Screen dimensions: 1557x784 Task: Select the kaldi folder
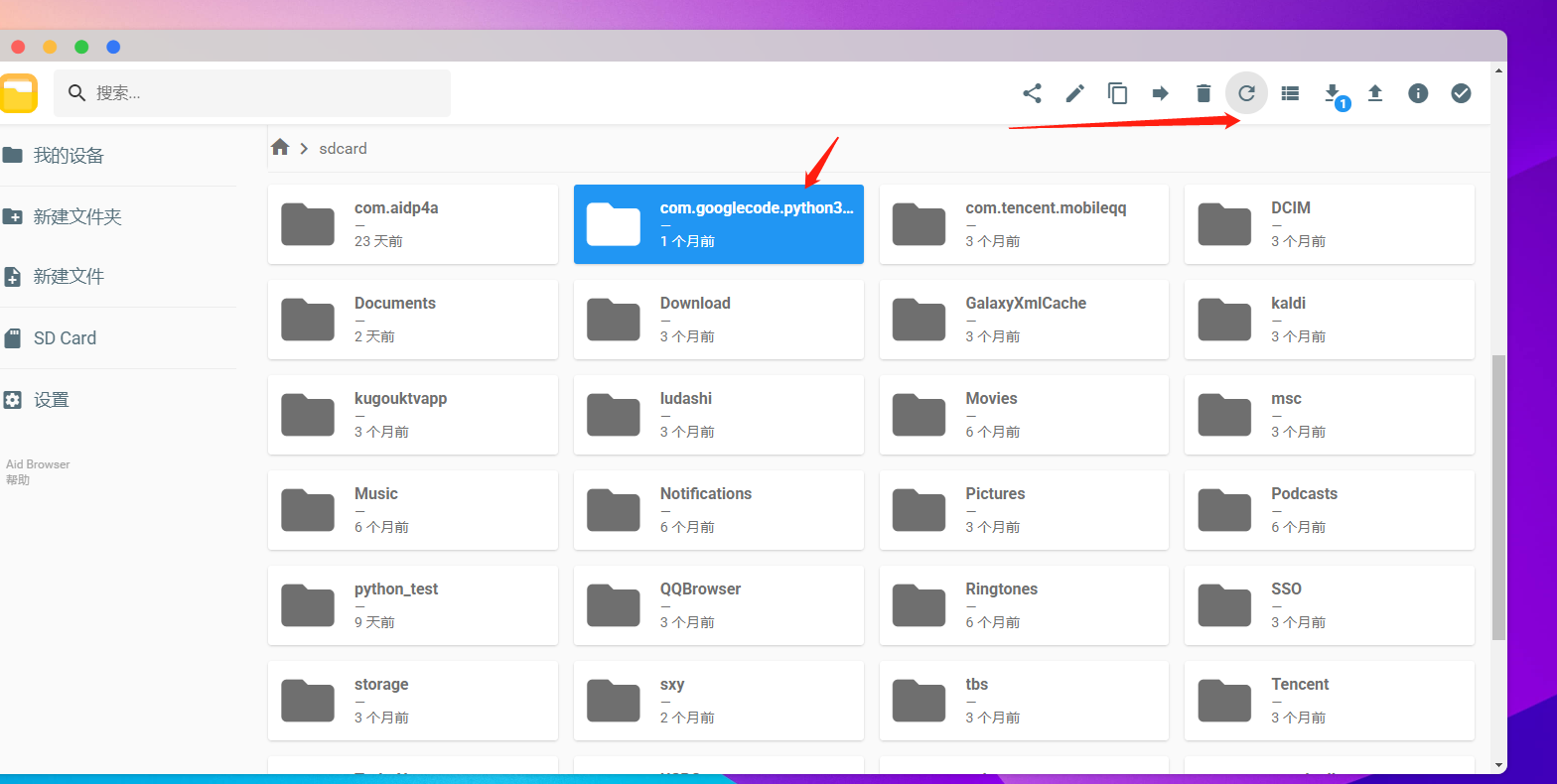click(x=1330, y=320)
